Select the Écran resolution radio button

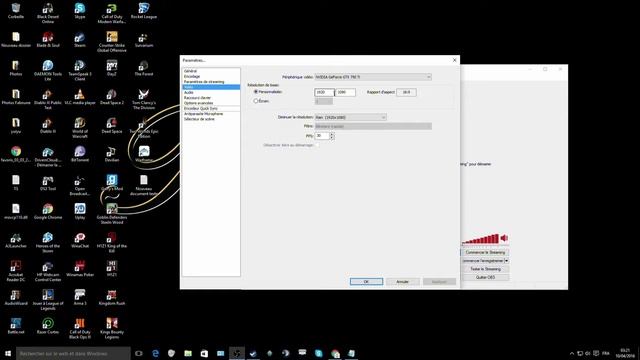(x=256, y=101)
